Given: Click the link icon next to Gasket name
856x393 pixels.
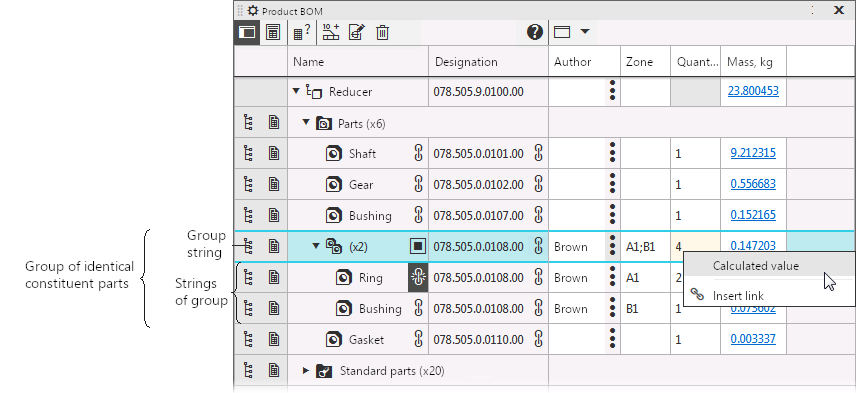Looking at the screenshot, I should 418,340.
